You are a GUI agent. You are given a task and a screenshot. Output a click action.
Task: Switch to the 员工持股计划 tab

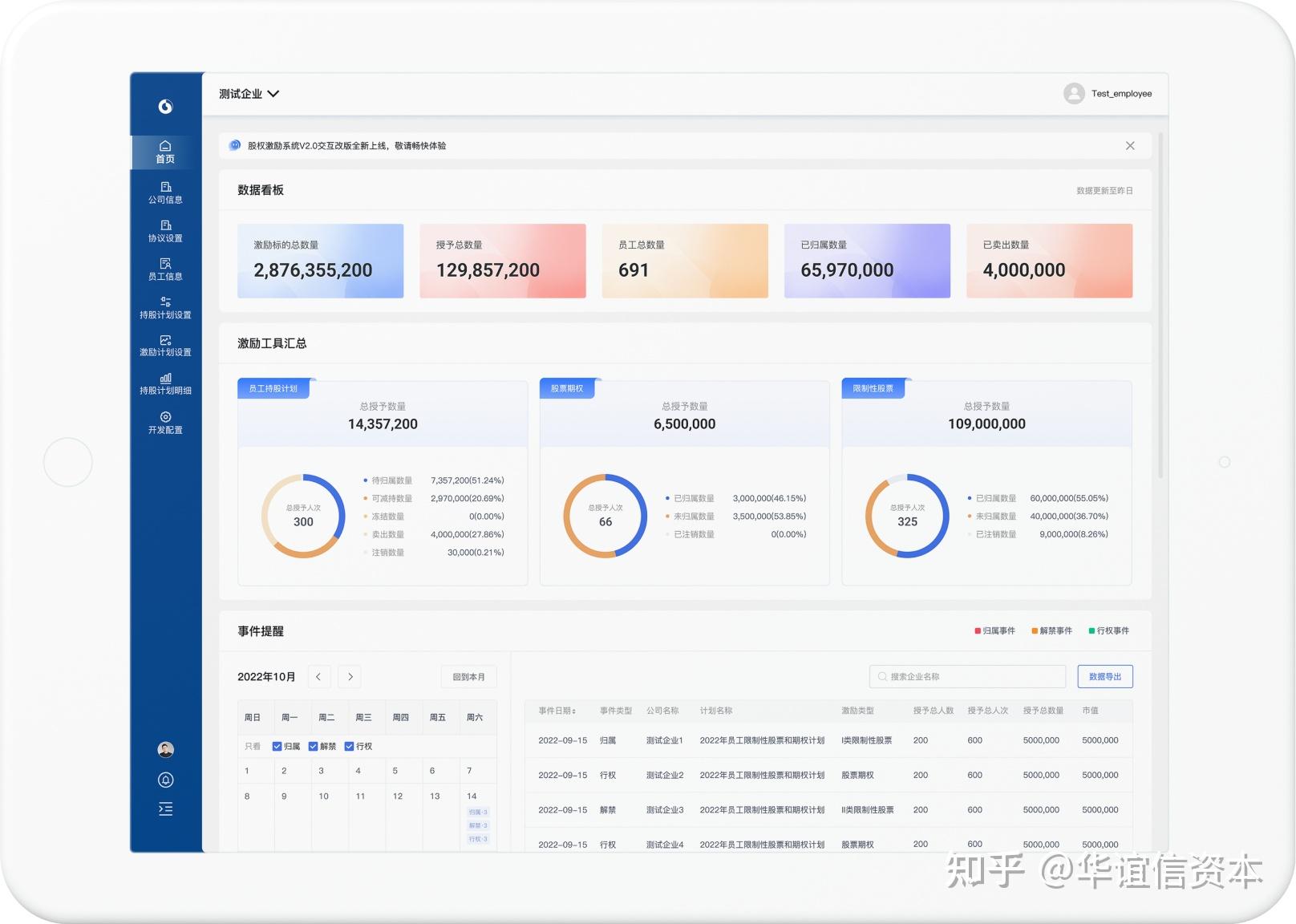pyautogui.click(x=273, y=388)
